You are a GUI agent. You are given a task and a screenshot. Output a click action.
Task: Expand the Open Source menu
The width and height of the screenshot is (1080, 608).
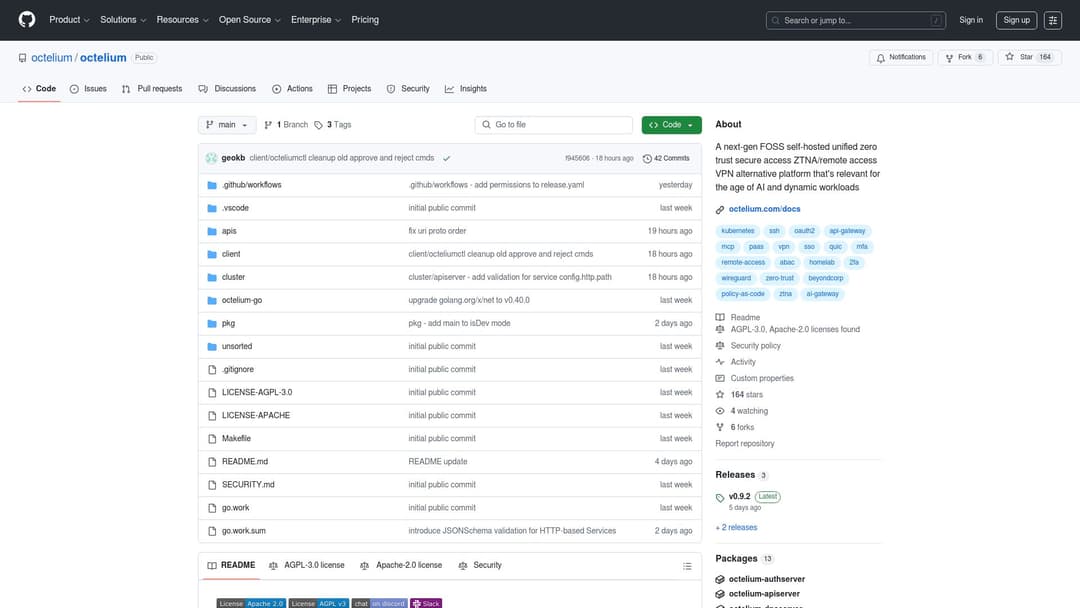[249, 20]
